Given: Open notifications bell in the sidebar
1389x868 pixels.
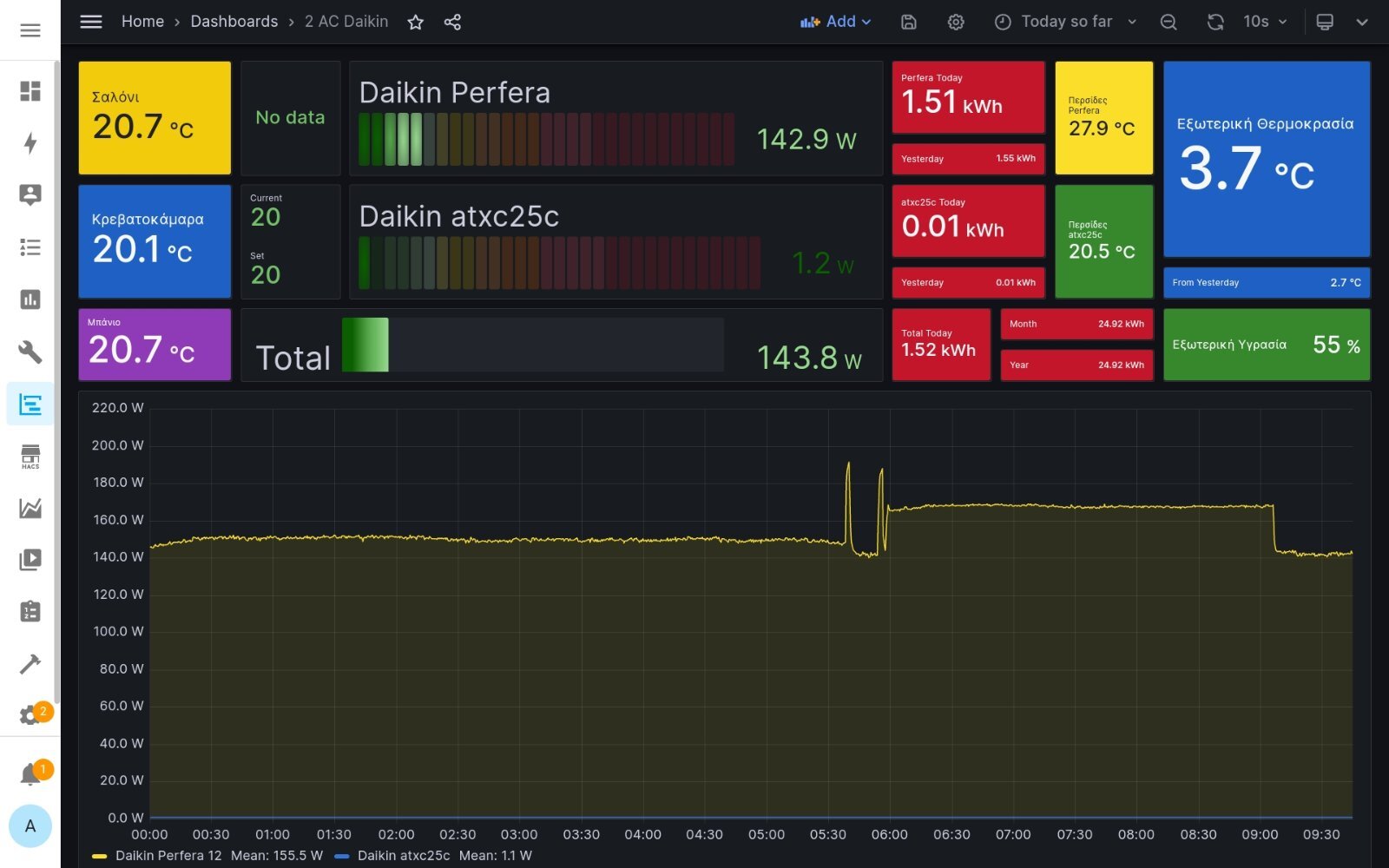Looking at the screenshot, I should [30, 773].
